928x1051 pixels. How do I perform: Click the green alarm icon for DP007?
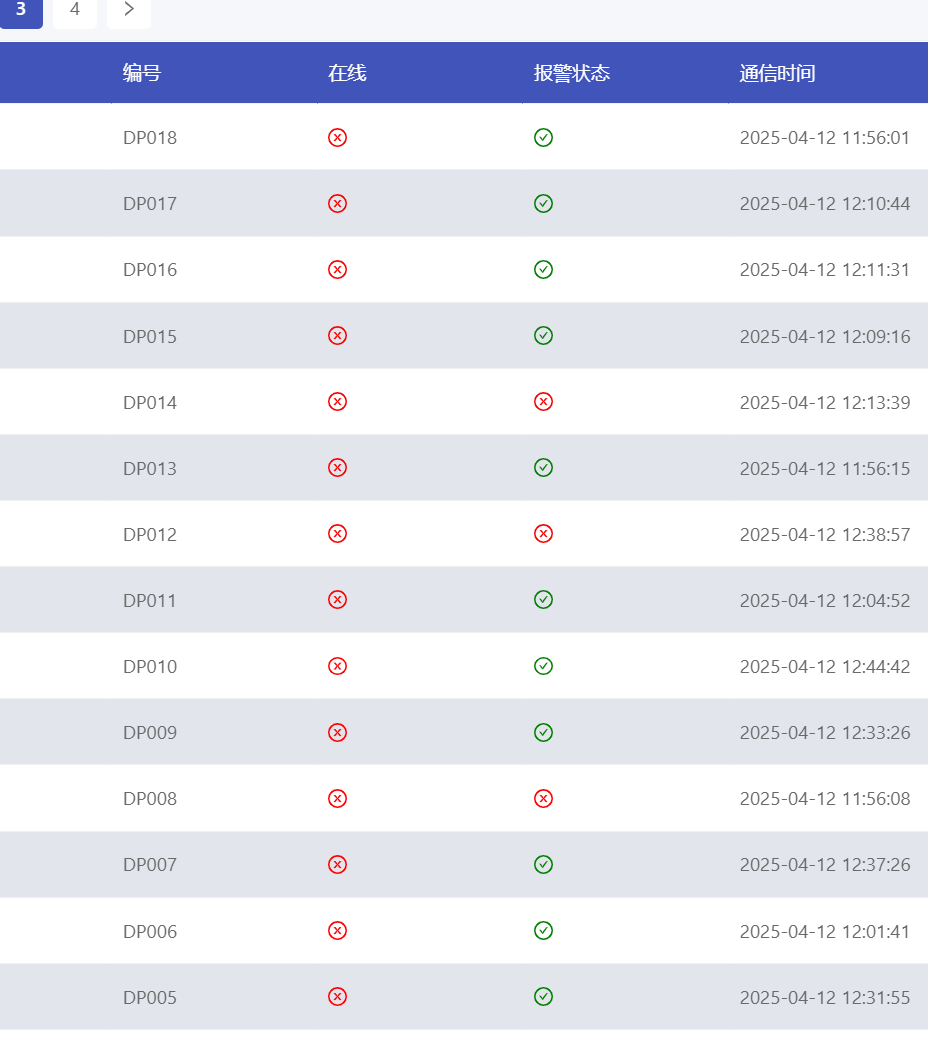pyautogui.click(x=543, y=864)
